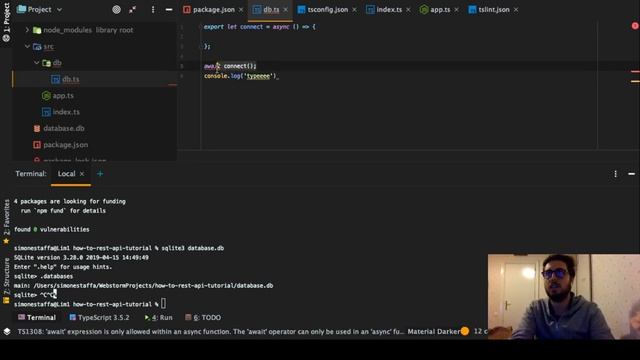Close the Local terminal session

82,174
